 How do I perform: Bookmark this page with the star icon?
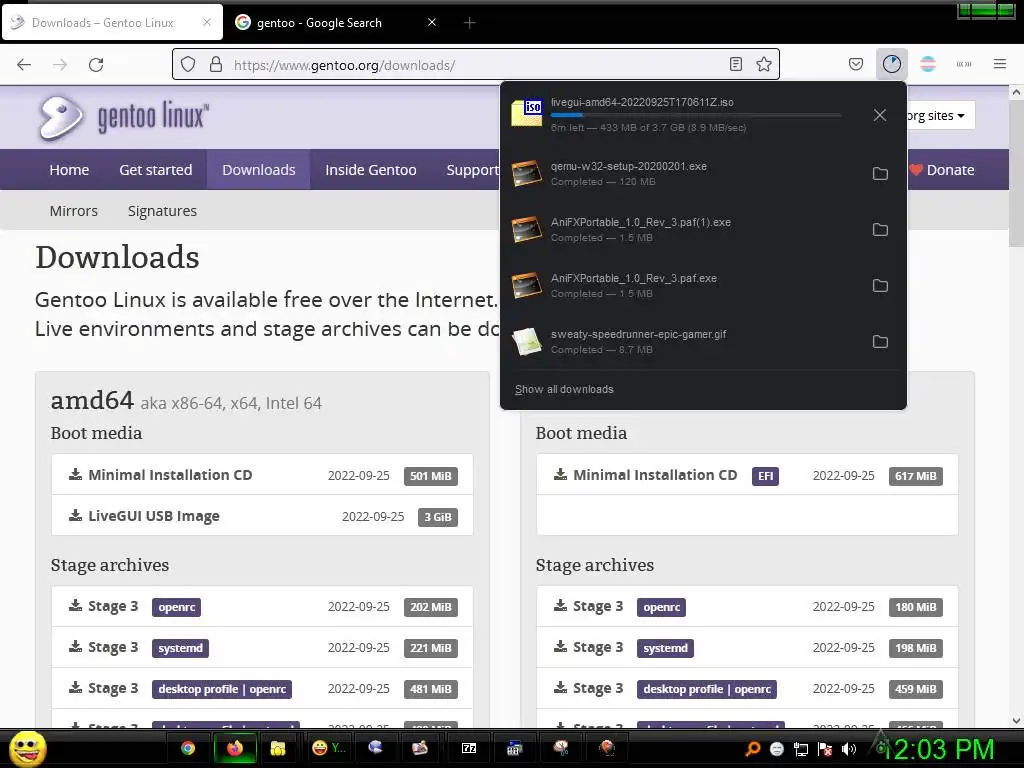click(763, 64)
